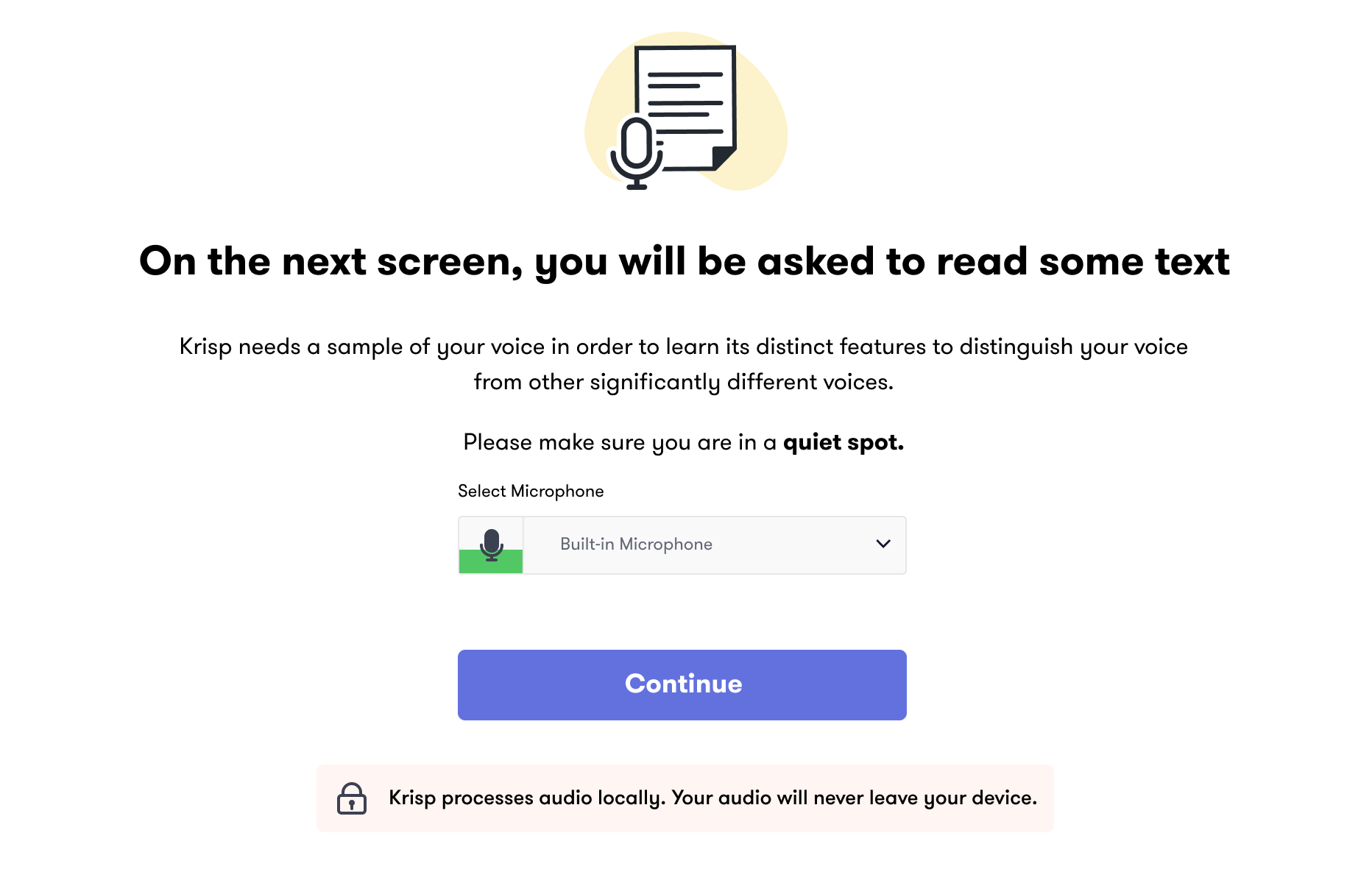Click the green microphone input level bar
This screenshot has height=883, width=1372.
pos(491,561)
